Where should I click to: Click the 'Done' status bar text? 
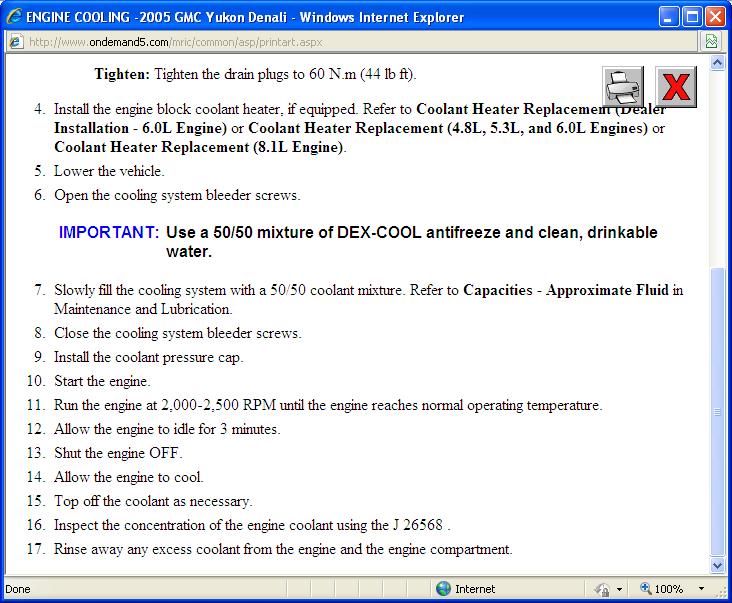[18, 589]
